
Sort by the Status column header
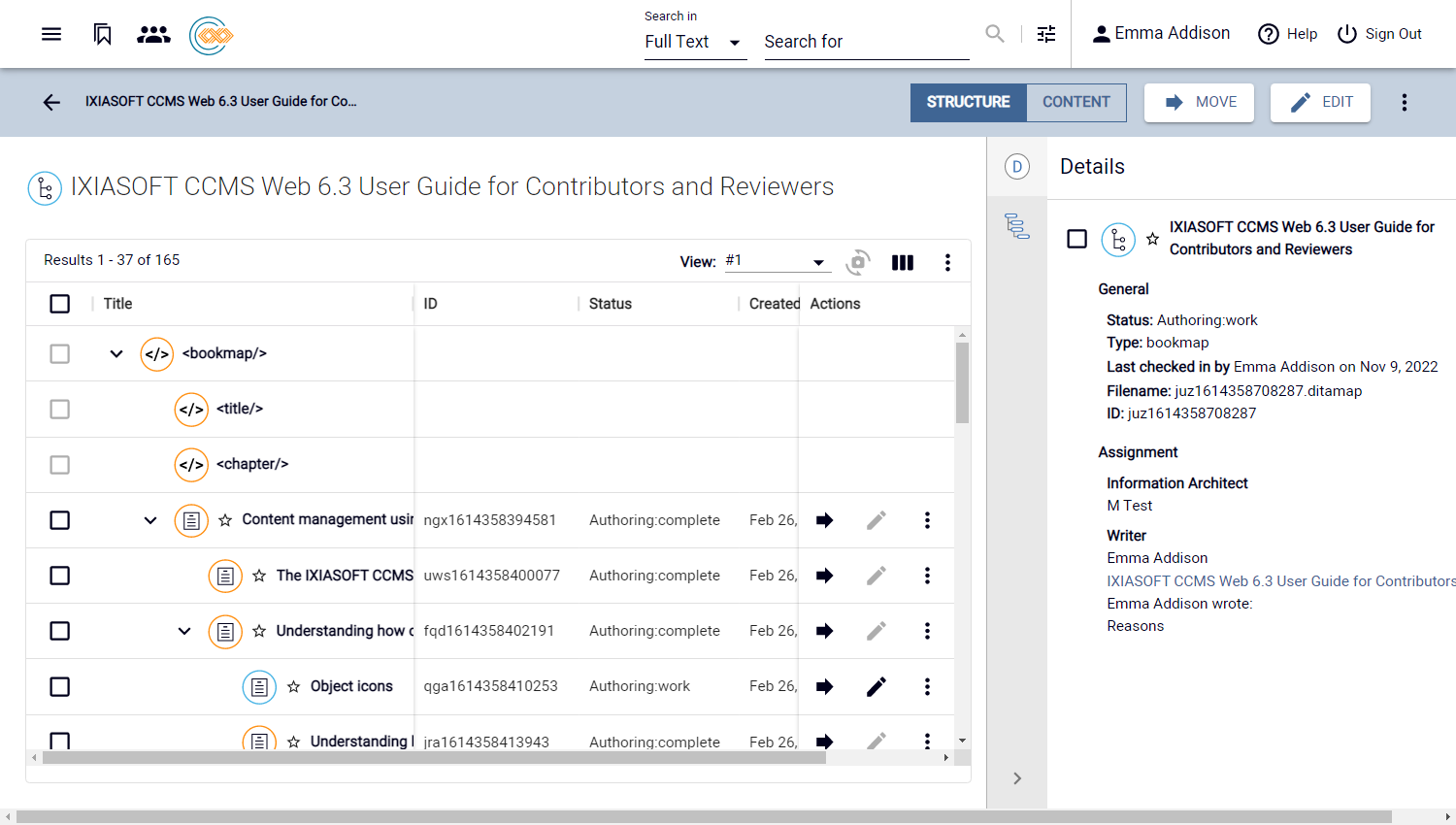(x=611, y=304)
